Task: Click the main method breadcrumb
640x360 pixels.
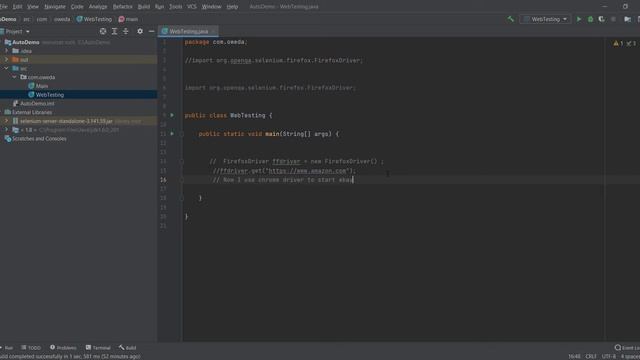Action: click(129, 19)
